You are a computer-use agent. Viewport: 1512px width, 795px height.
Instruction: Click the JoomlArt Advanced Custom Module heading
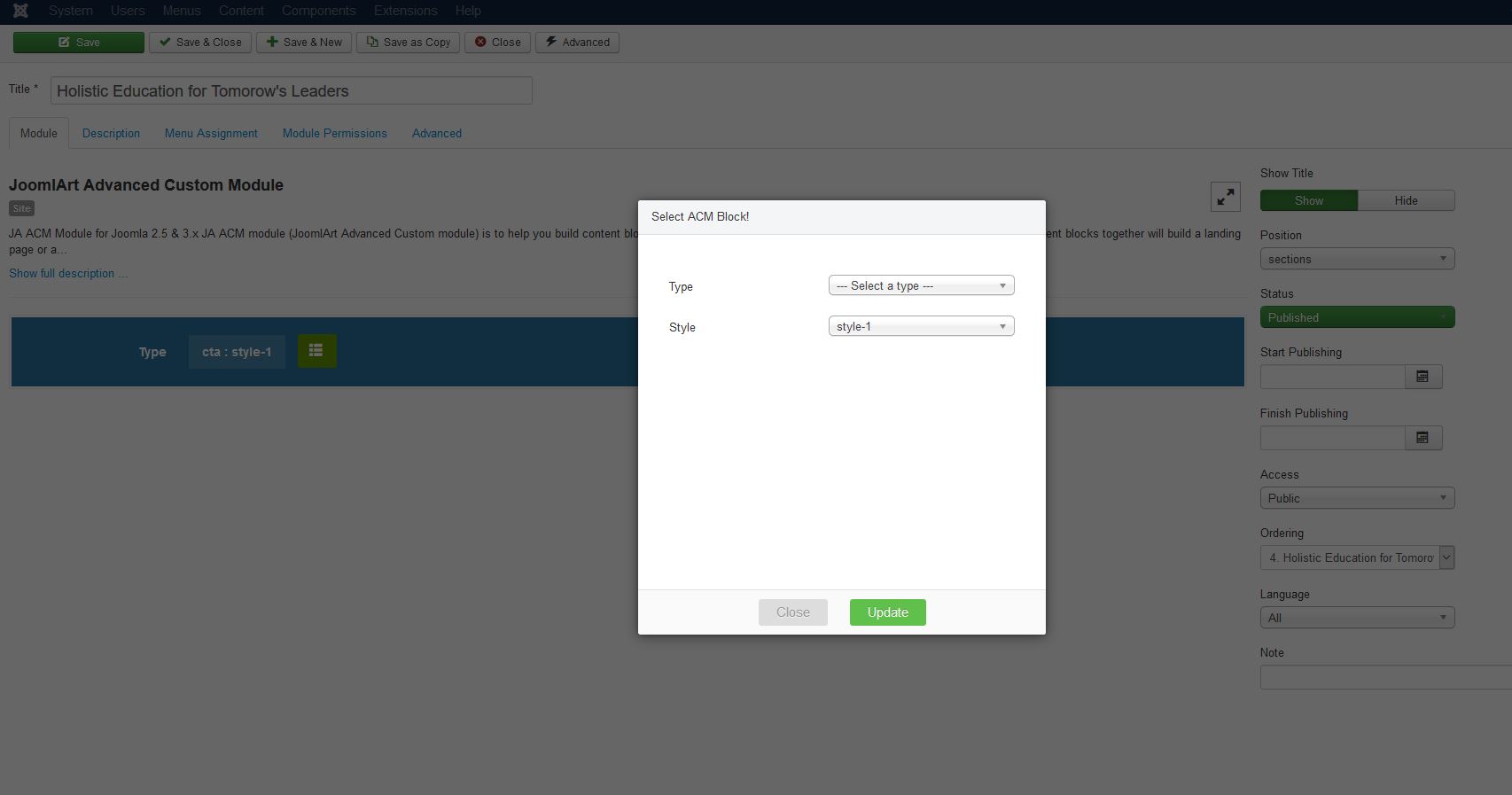[146, 185]
